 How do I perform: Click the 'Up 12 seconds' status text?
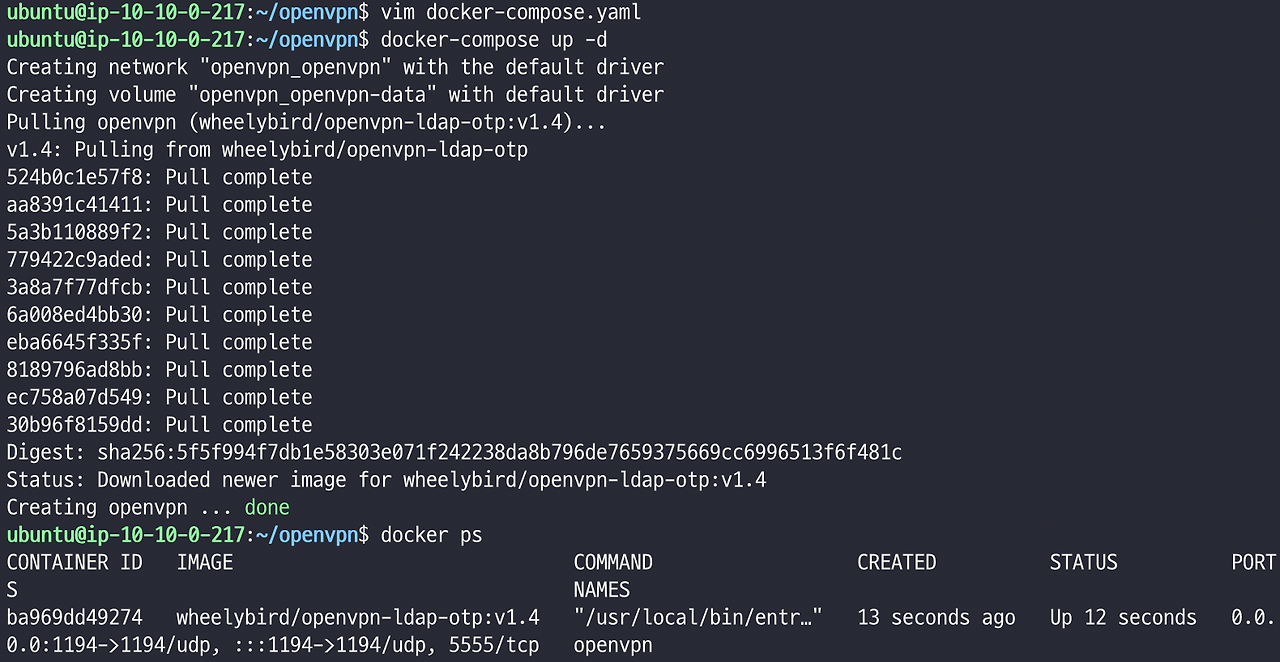(x=1123, y=618)
